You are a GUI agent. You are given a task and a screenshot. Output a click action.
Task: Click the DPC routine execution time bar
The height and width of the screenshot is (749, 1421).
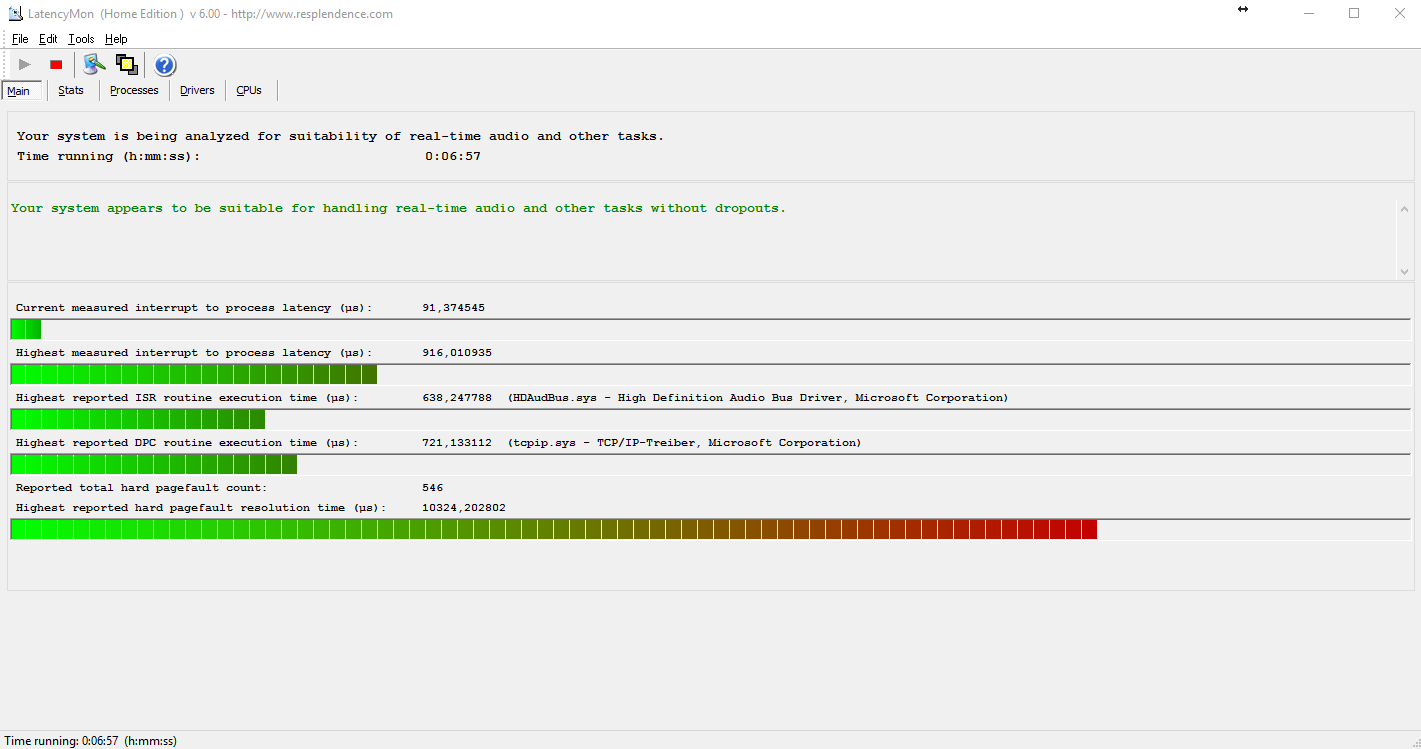(710, 464)
